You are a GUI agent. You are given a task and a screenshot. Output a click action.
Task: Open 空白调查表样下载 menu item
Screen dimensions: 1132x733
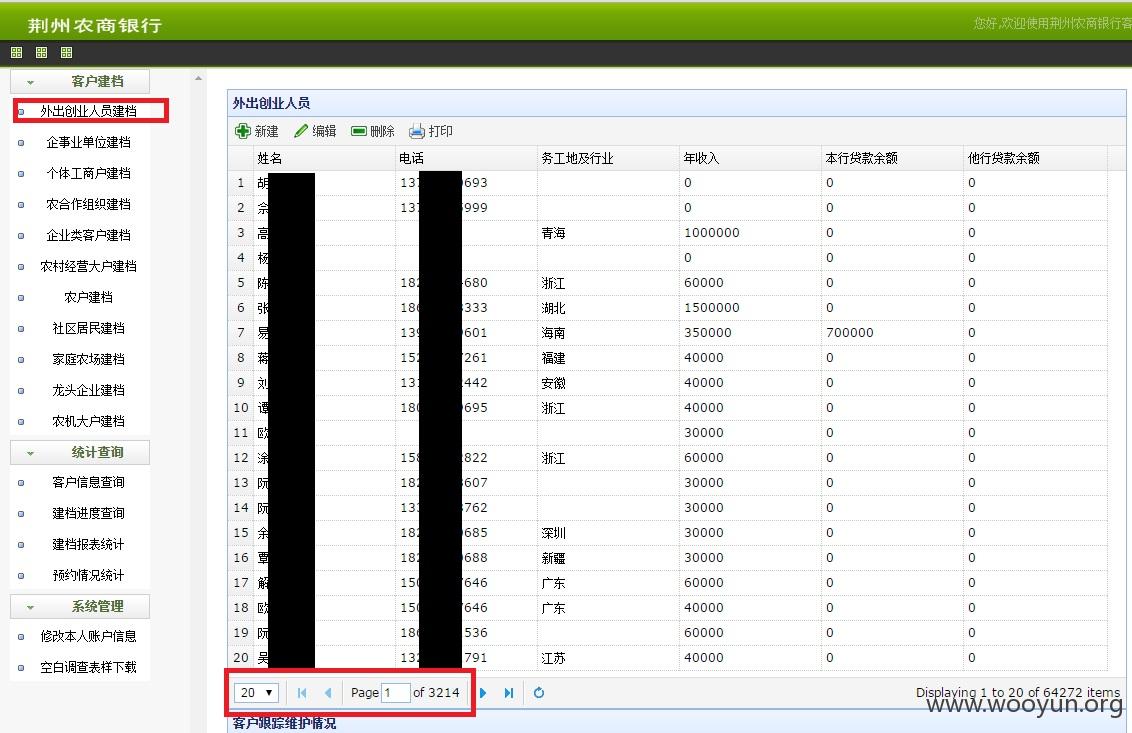pyautogui.click(x=88, y=667)
